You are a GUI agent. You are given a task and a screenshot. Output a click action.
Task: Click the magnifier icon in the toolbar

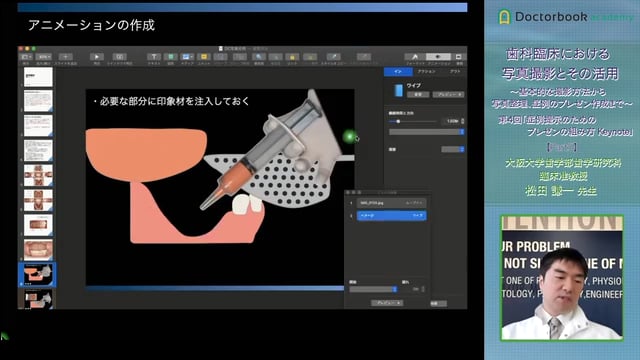[259, 57]
